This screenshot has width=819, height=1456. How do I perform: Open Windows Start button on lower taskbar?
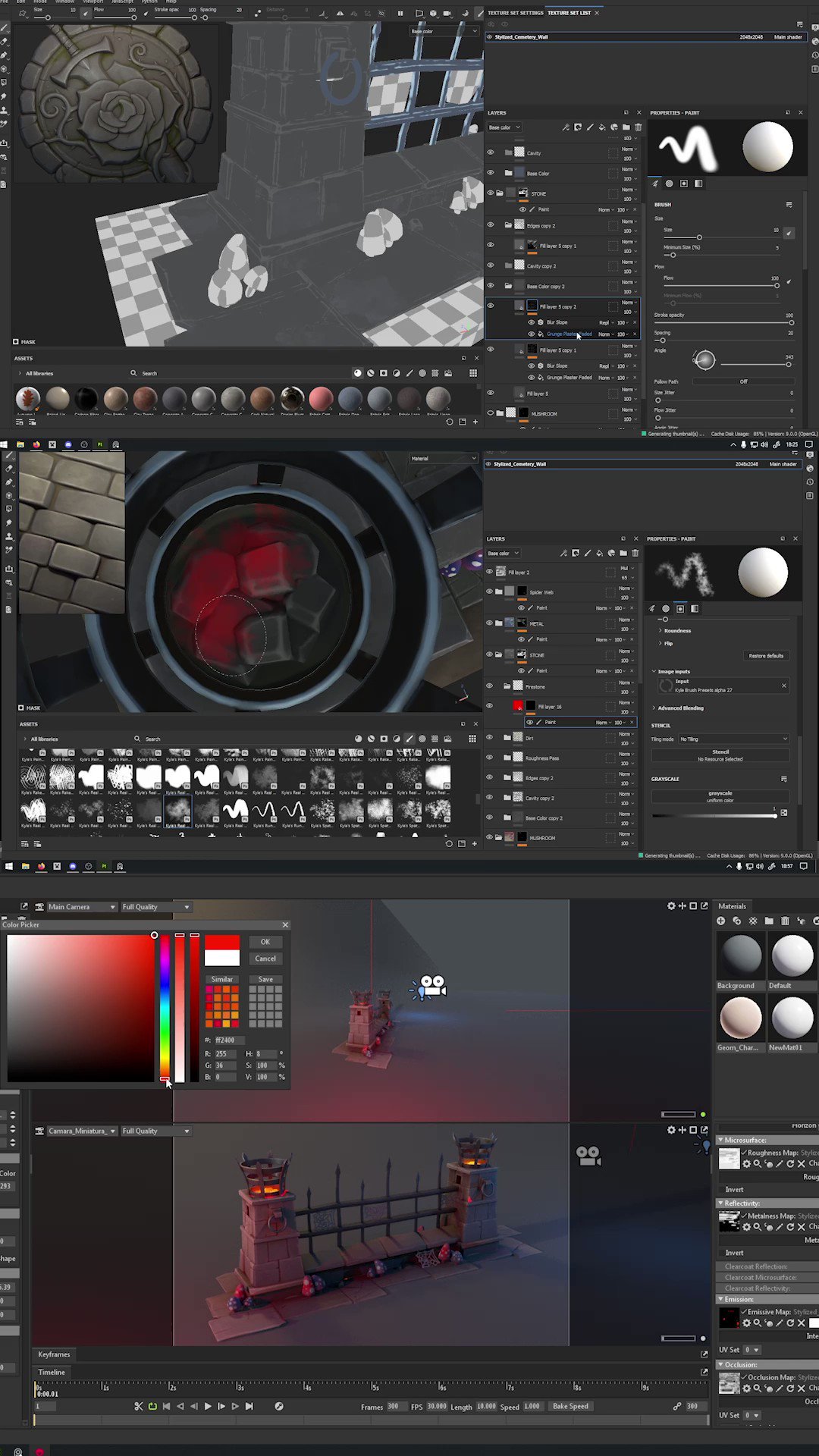click(9, 866)
